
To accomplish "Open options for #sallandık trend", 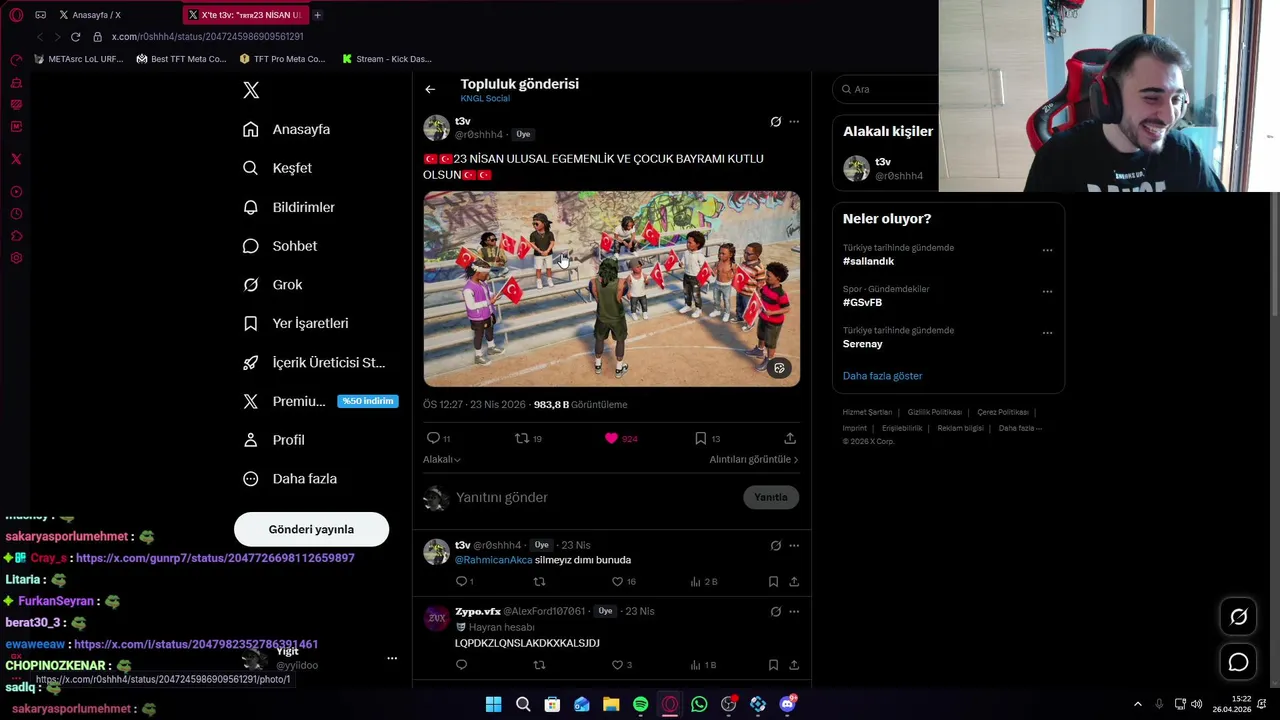I will point(1047,250).
